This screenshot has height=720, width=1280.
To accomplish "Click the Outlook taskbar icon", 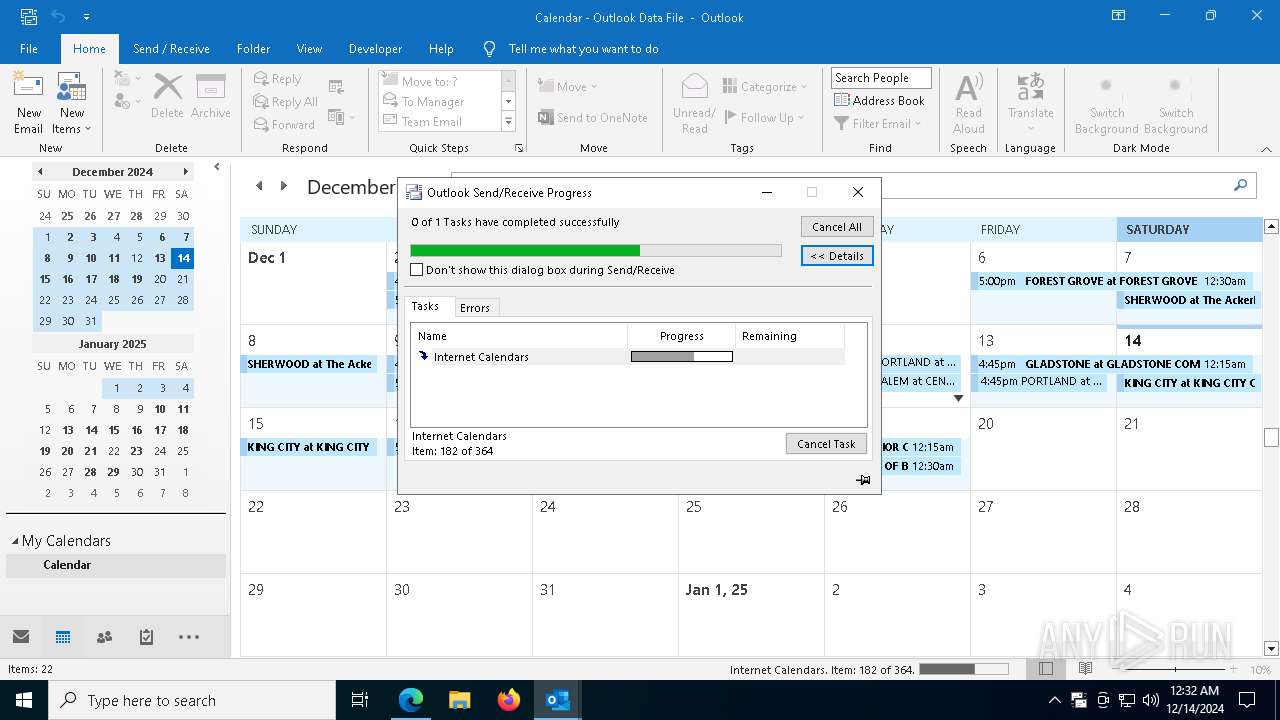I will coord(558,700).
